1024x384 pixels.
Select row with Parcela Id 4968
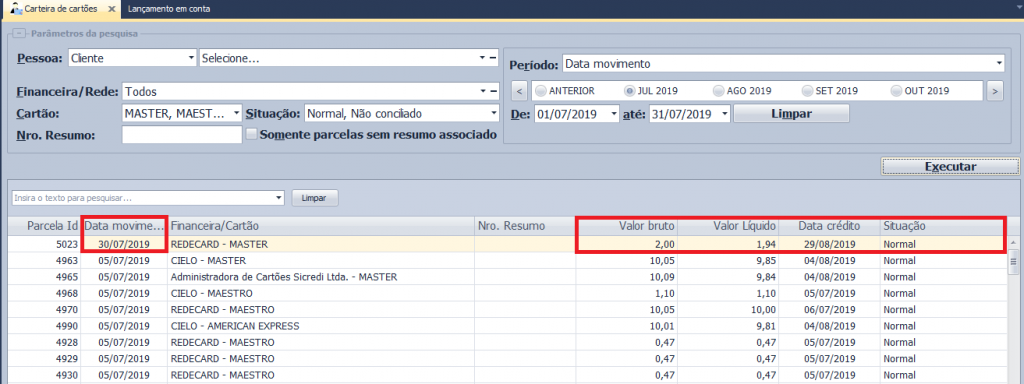pos(507,293)
